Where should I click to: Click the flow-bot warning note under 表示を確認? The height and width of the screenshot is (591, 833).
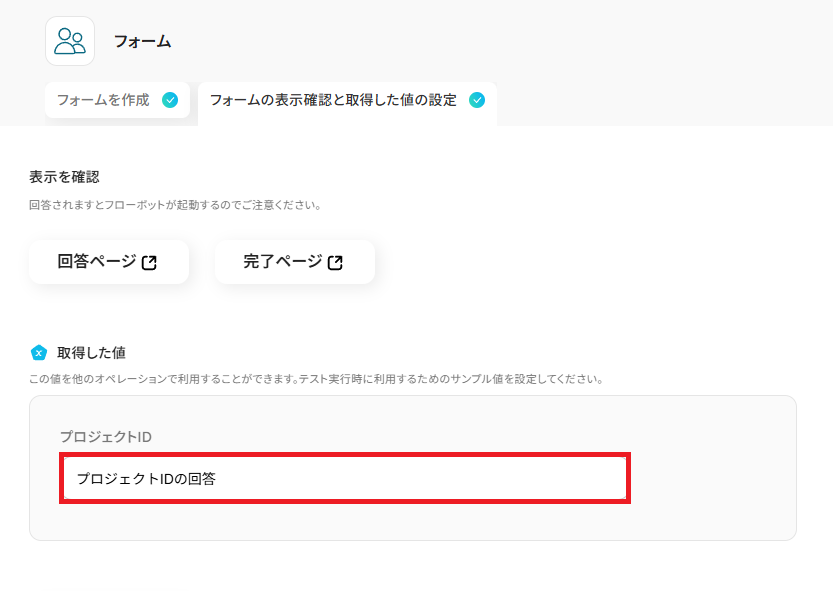pyautogui.click(x=175, y=205)
